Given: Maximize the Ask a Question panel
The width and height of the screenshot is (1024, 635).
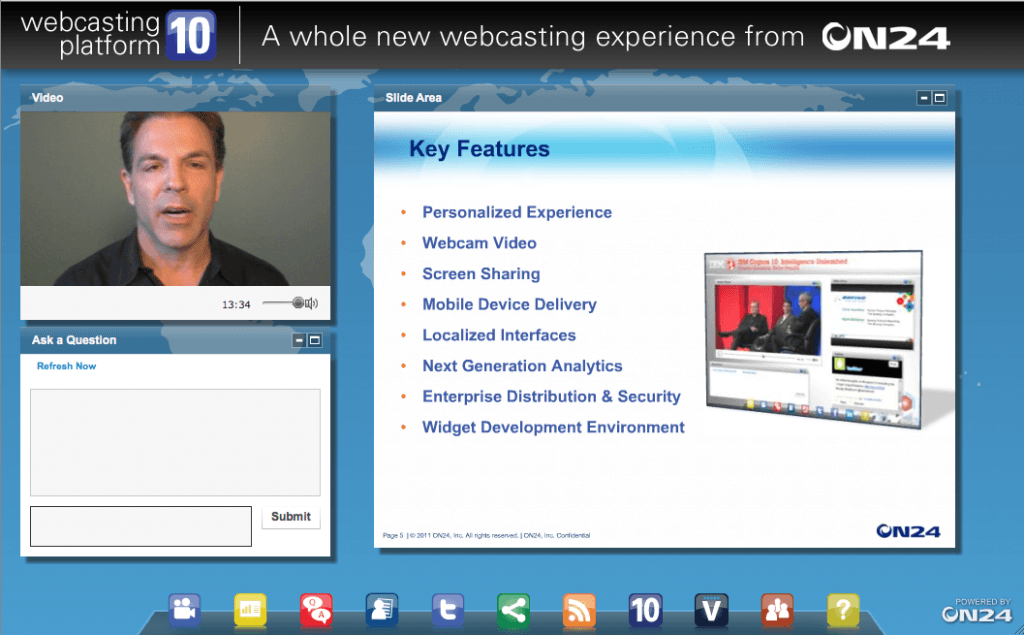Looking at the screenshot, I should pos(315,340).
